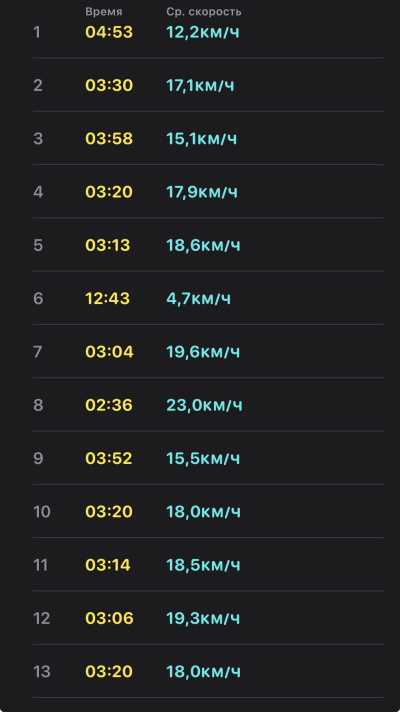400x712 pixels.
Task: Click the Ср. скорость column header
Action: [x=204, y=12]
